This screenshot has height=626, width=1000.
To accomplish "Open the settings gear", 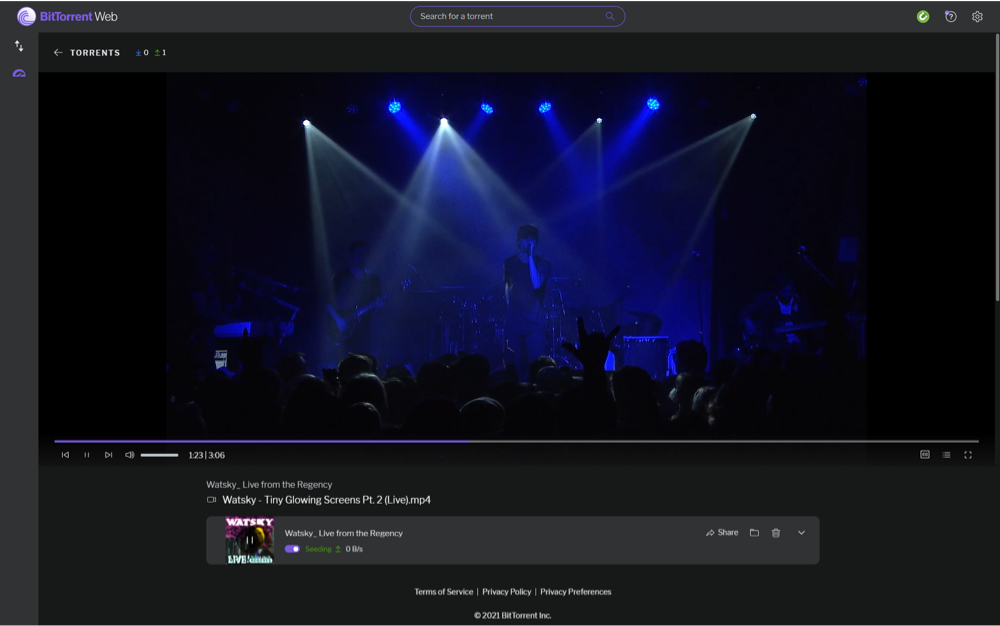I will click(x=976, y=16).
